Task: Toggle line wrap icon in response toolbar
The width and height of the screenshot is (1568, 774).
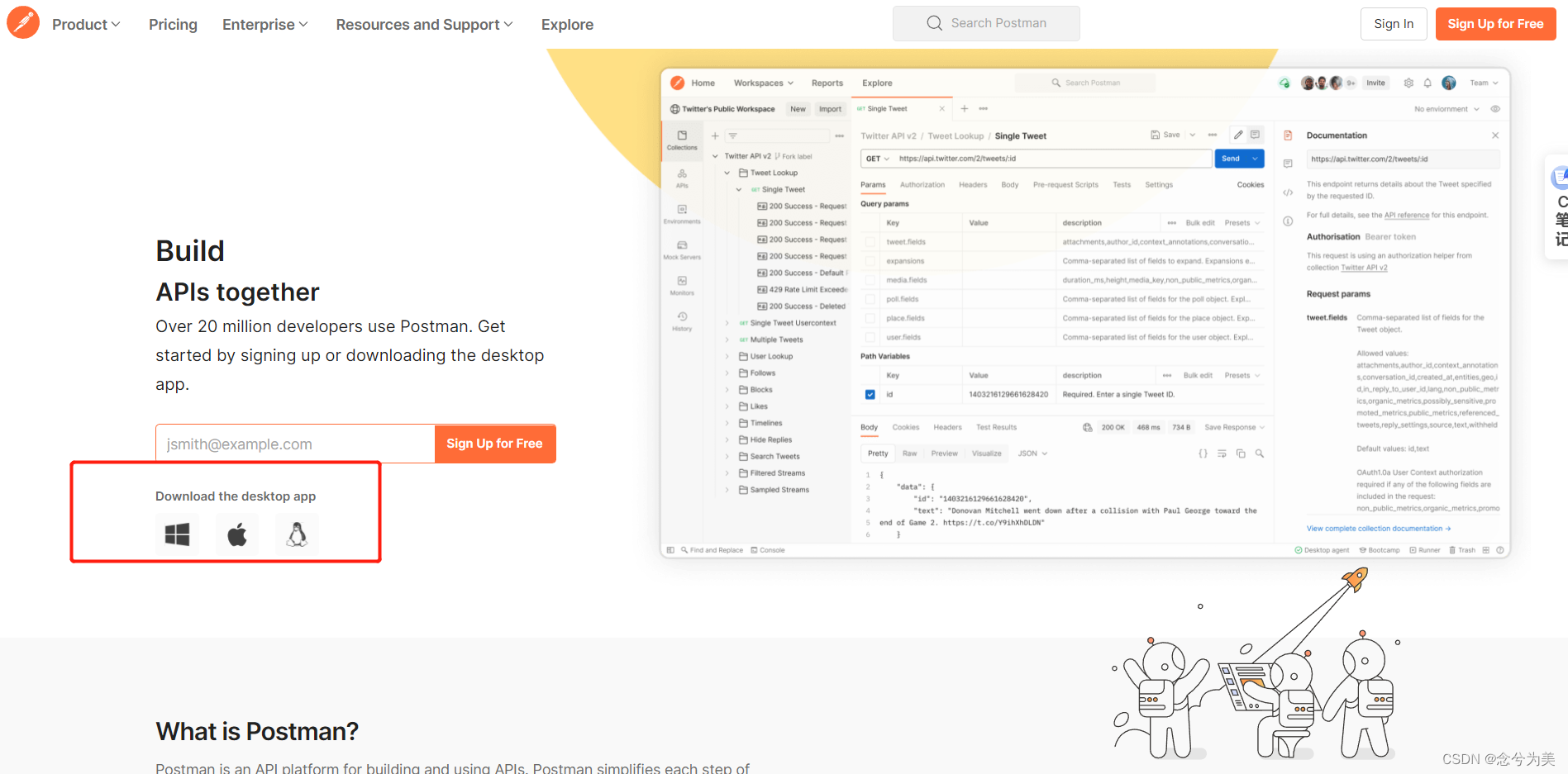Action: [1222, 453]
